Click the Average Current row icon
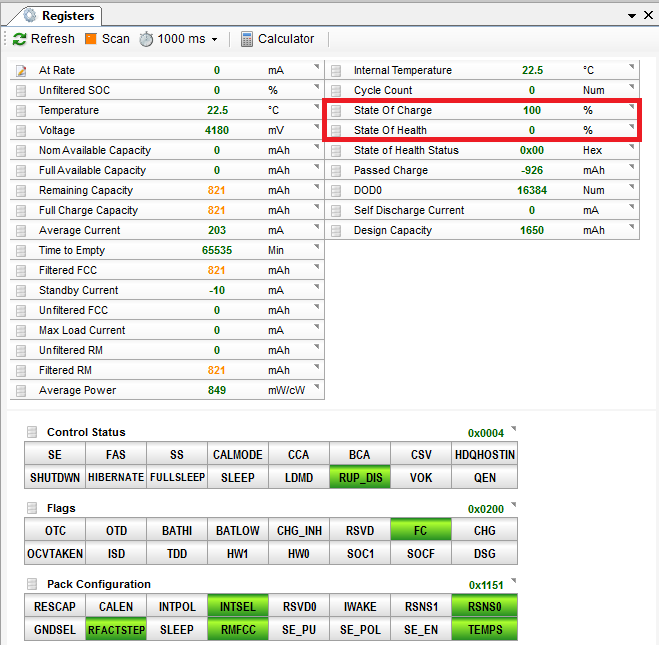The image size is (659, 645). pyautogui.click(x=21, y=231)
